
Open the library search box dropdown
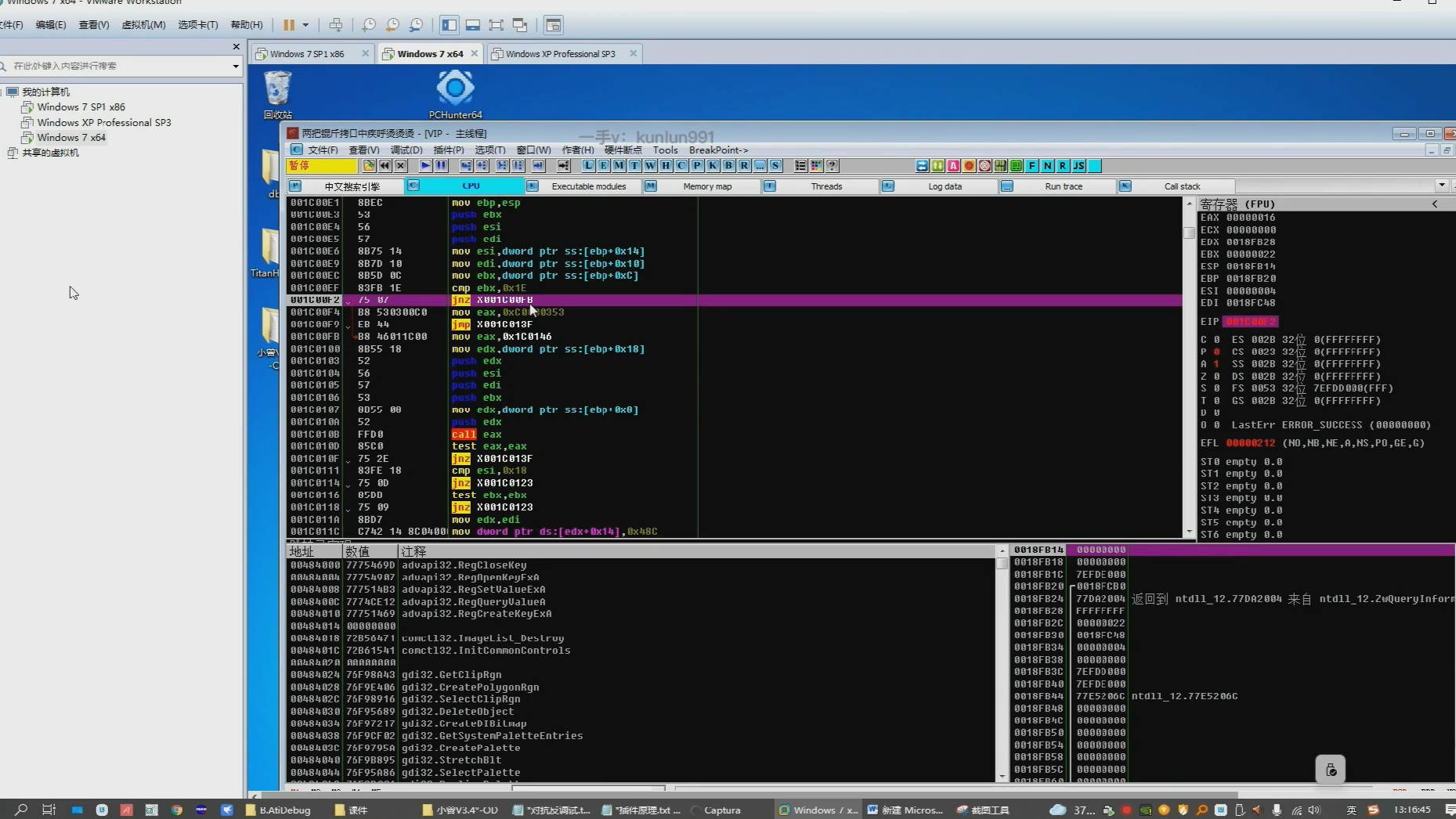point(236,67)
